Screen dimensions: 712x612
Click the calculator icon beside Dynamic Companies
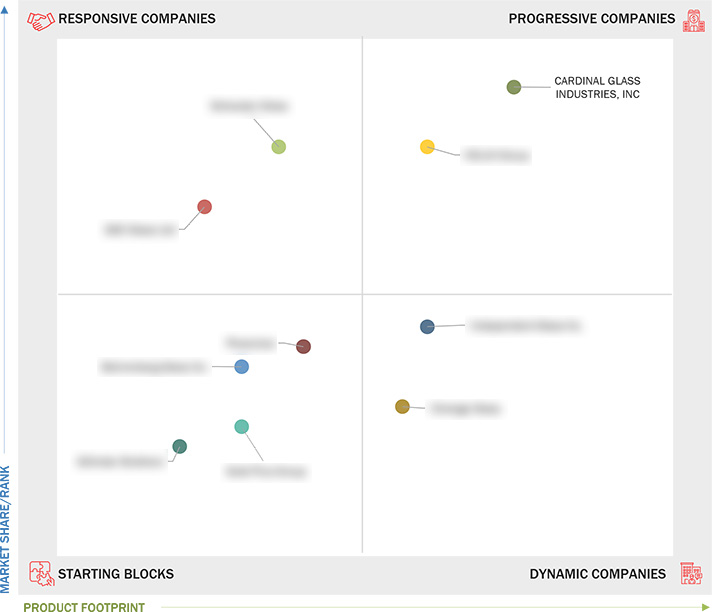point(691,573)
